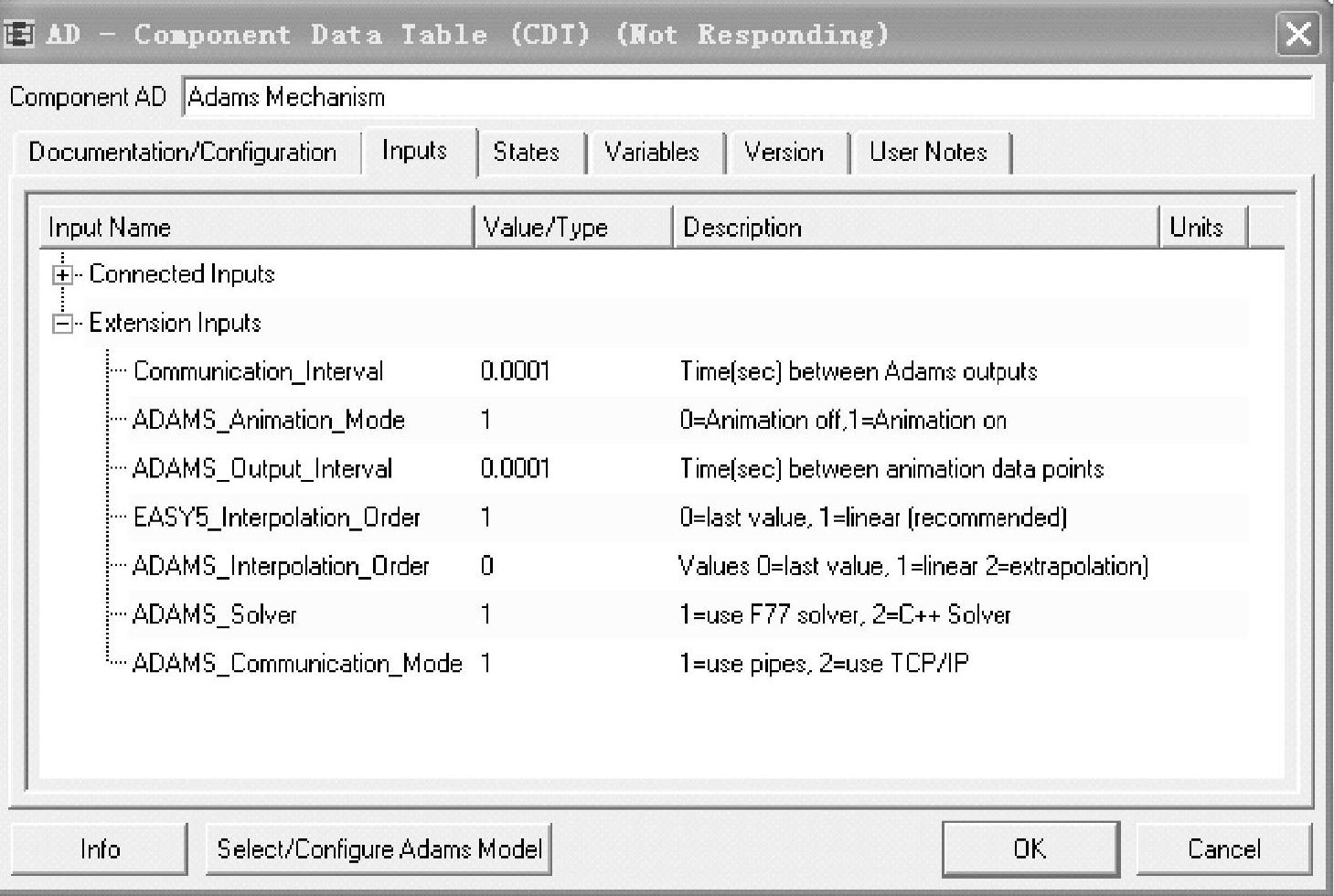Open the User Notes tab
Image resolution: width=1334 pixels, height=896 pixels.
(x=928, y=152)
